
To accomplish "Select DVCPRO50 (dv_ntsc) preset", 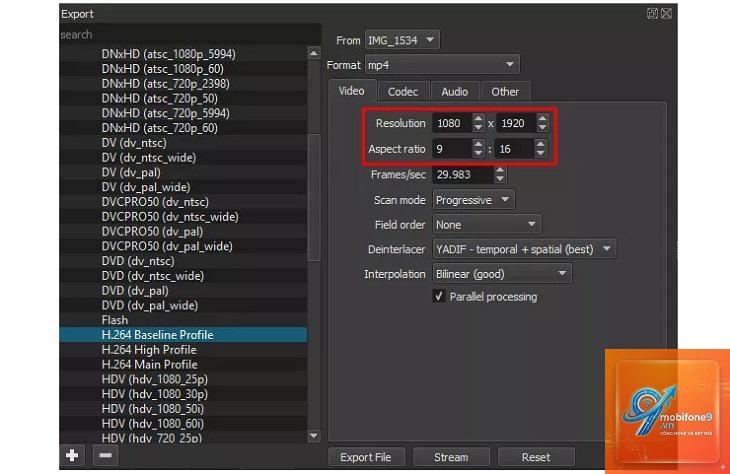I will 183,202.
